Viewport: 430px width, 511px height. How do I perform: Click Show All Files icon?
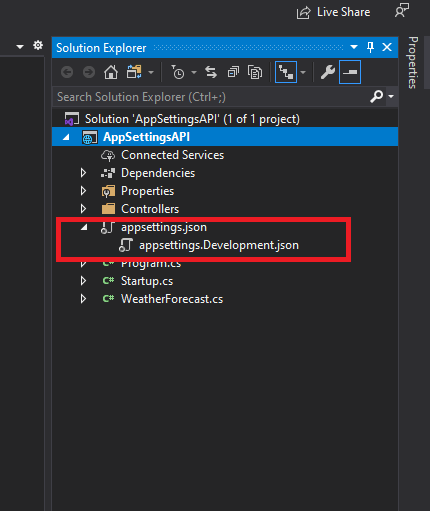coord(255,72)
